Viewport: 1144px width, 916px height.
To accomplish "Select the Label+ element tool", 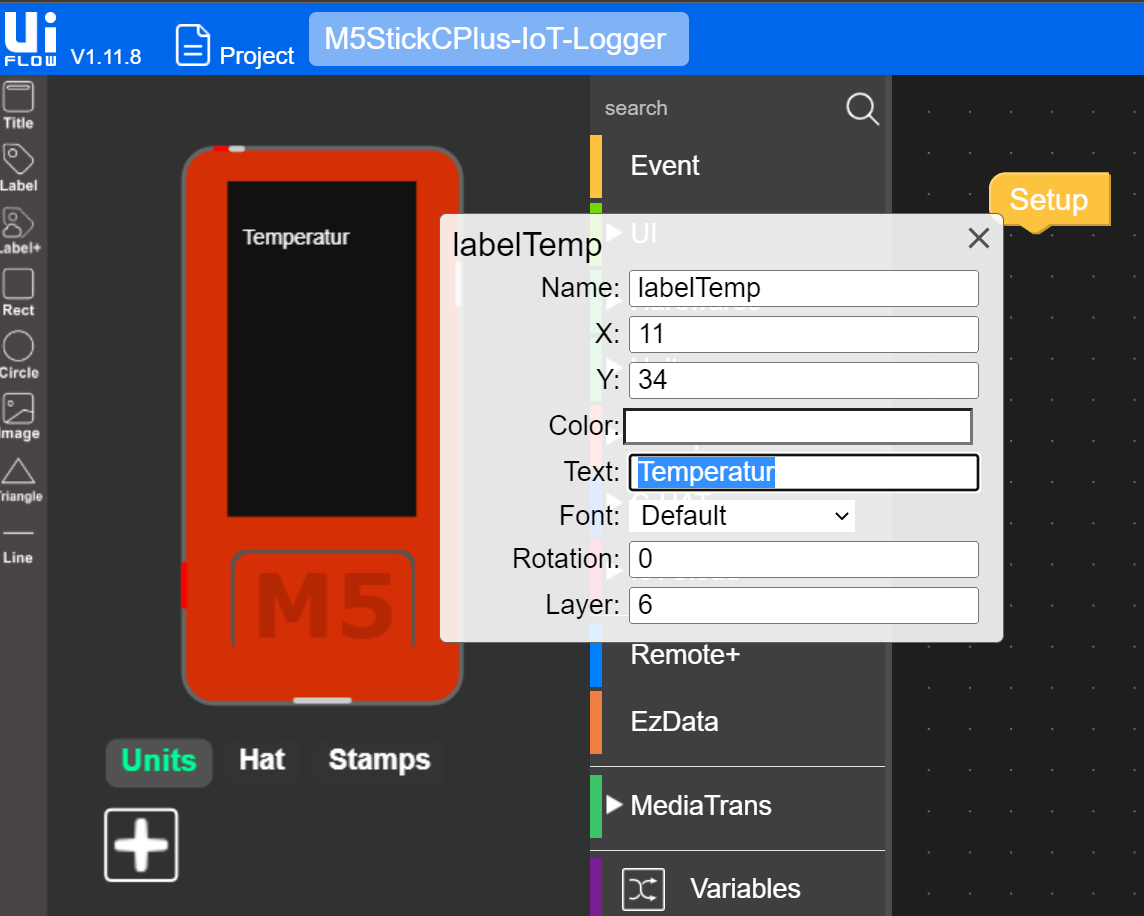I will [x=19, y=231].
